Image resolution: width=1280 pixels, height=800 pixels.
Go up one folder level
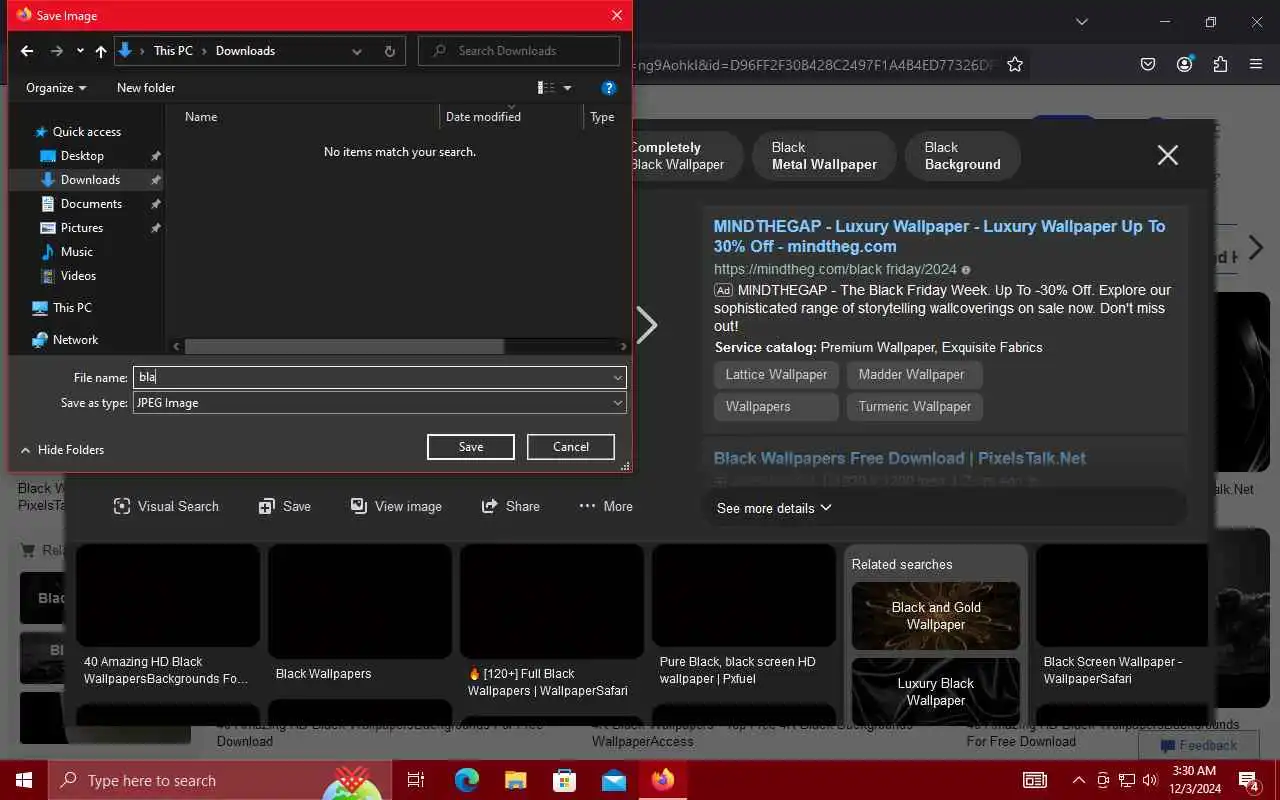(101, 51)
